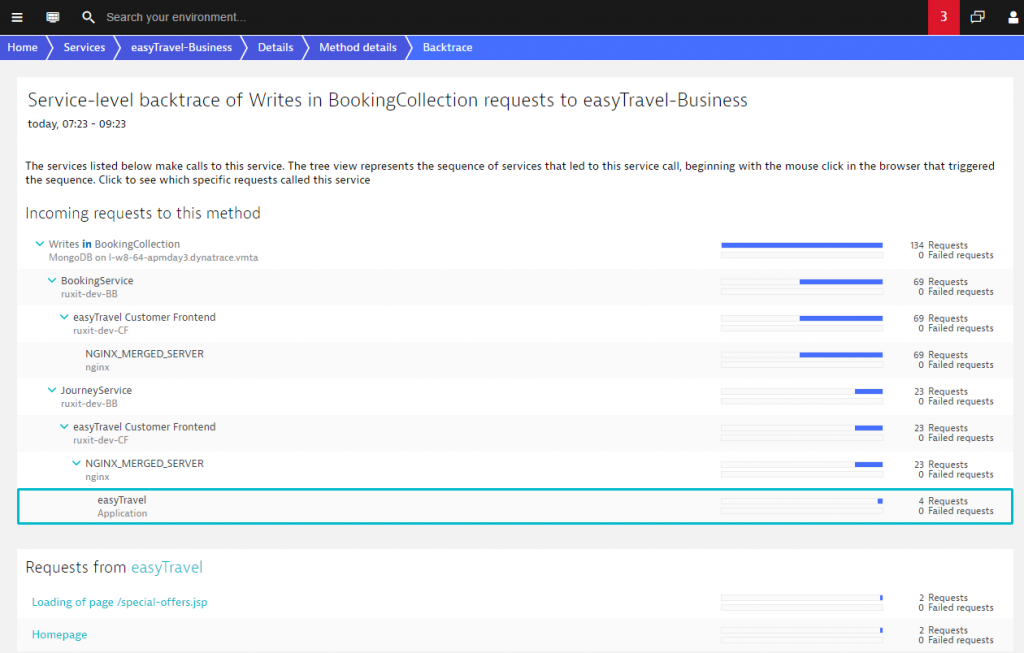The image size is (1024, 653).
Task: Collapse Writes in BookingCollection node
Action: tap(39, 244)
